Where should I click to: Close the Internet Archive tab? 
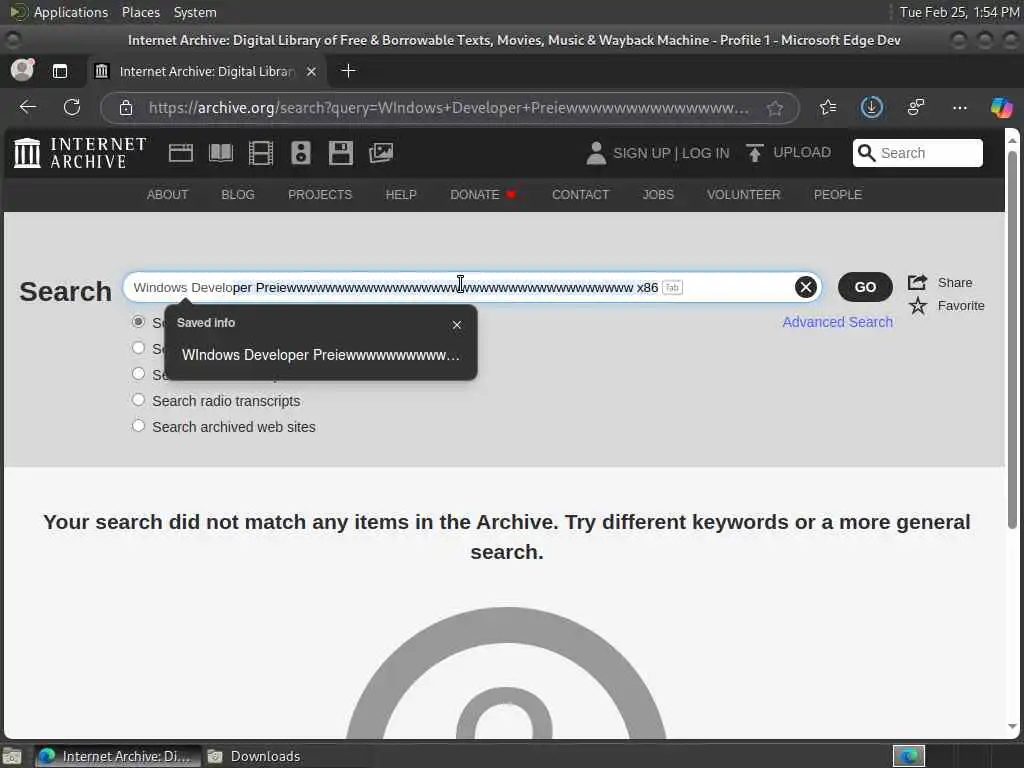312,71
